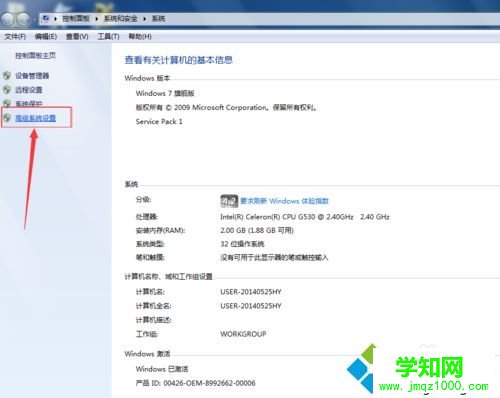This screenshot has height=398, width=500.
Task: Click the Windows Experience Index score badge
Action: 229,201
